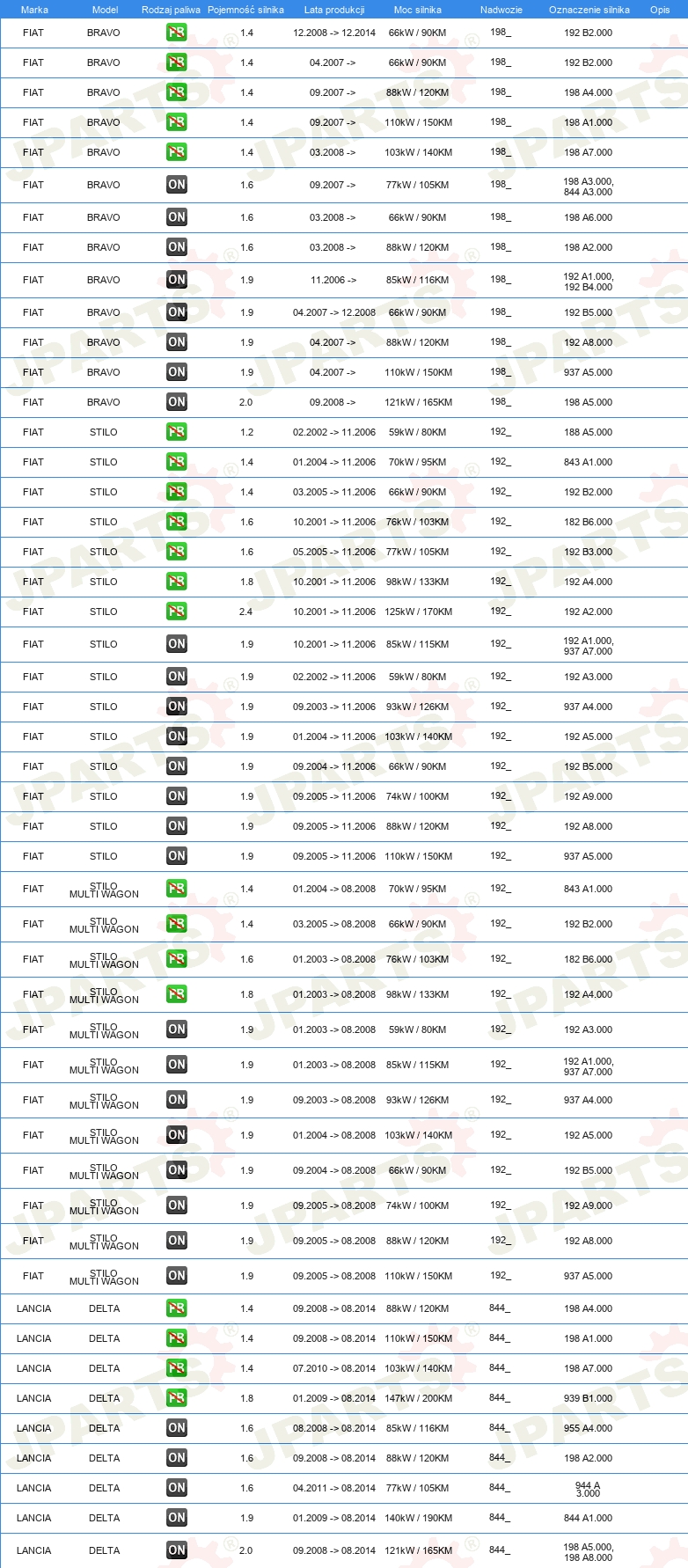The height and width of the screenshot is (1568, 688).
Task: Click the Marka column header
Action: (x=34, y=10)
